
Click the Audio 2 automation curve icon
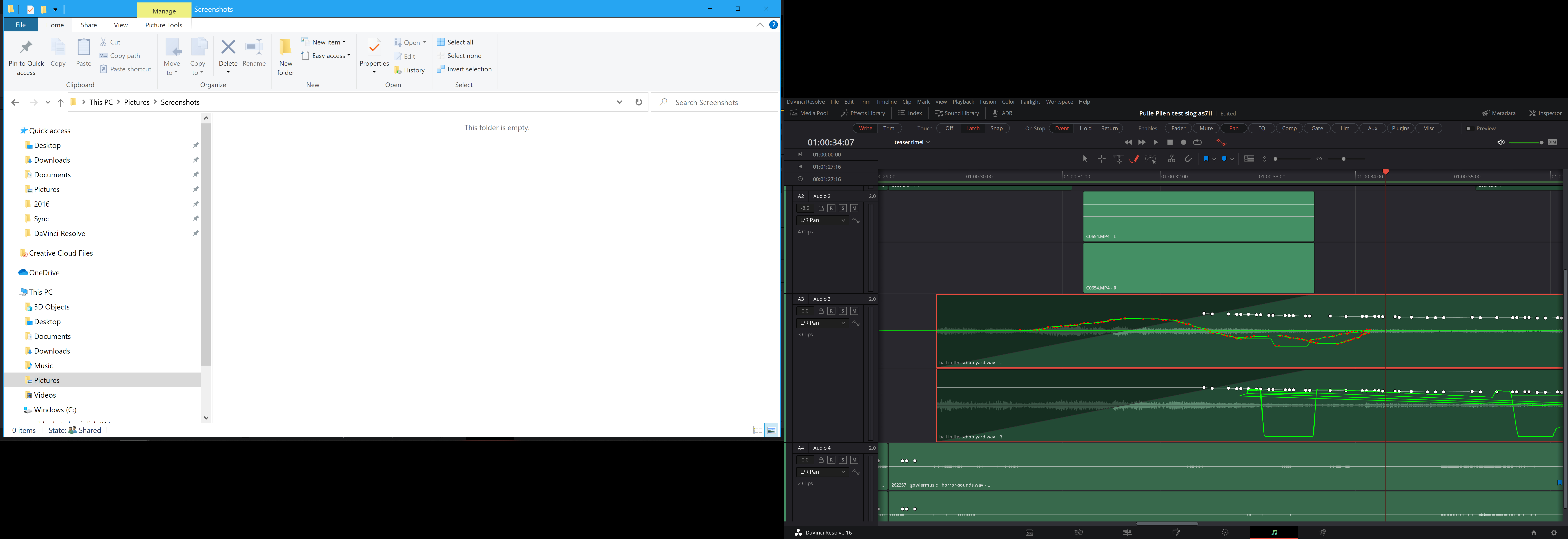click(856, 220)
